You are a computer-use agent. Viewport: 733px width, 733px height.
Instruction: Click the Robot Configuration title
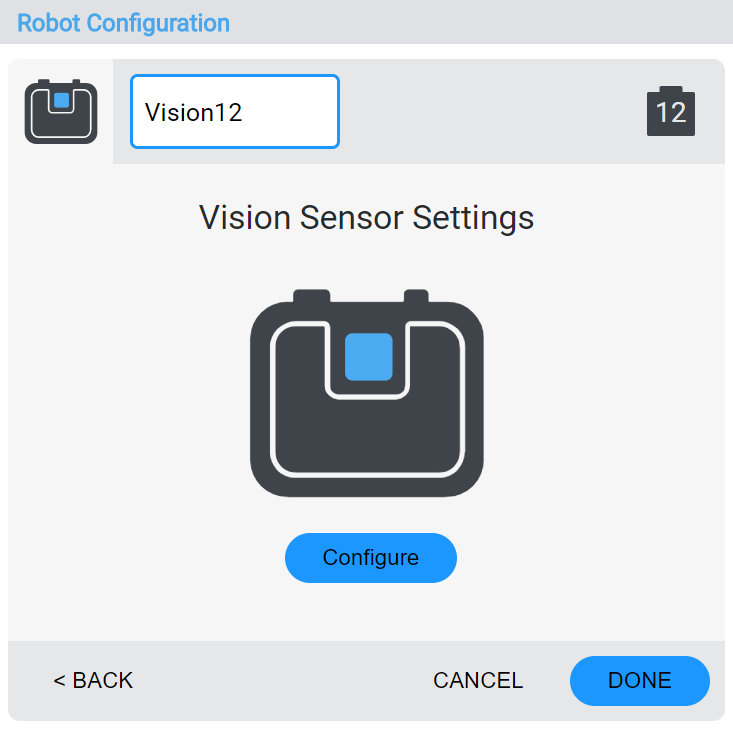[123, 22]
